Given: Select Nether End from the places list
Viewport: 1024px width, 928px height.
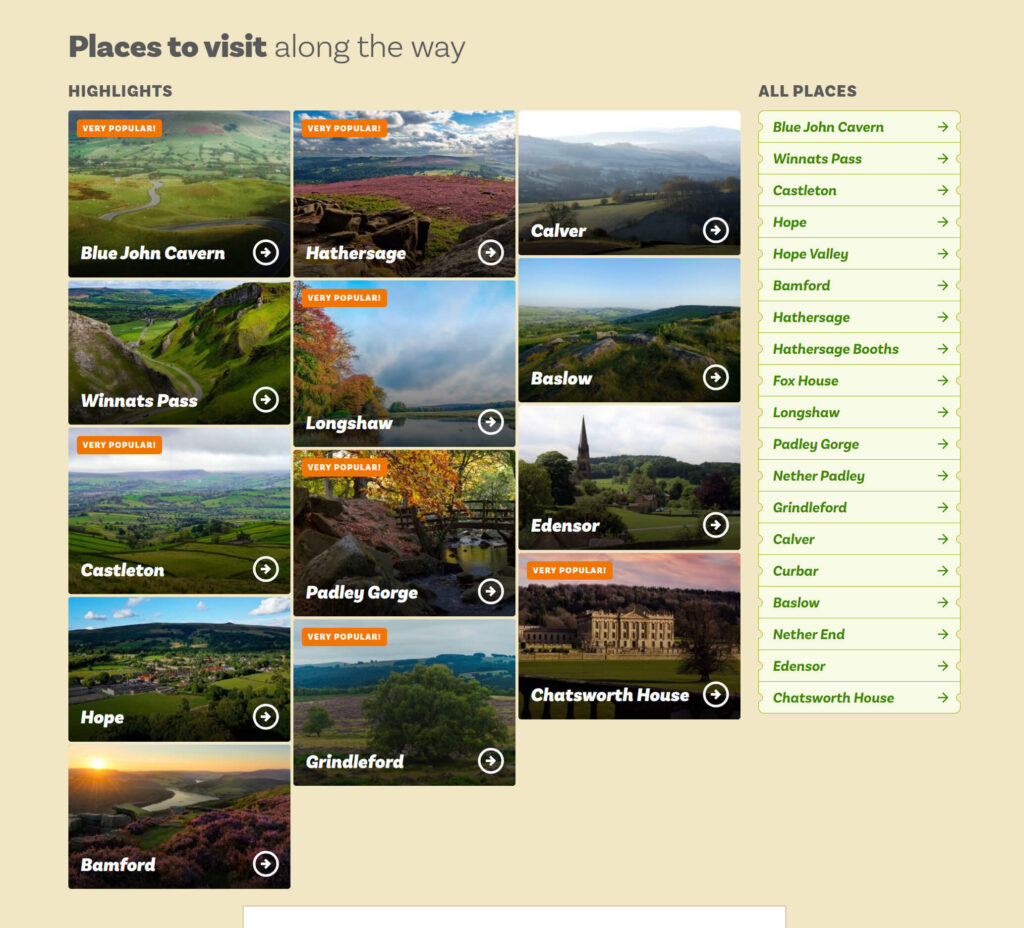Looking at the screenshot, I should coord(859,634).
